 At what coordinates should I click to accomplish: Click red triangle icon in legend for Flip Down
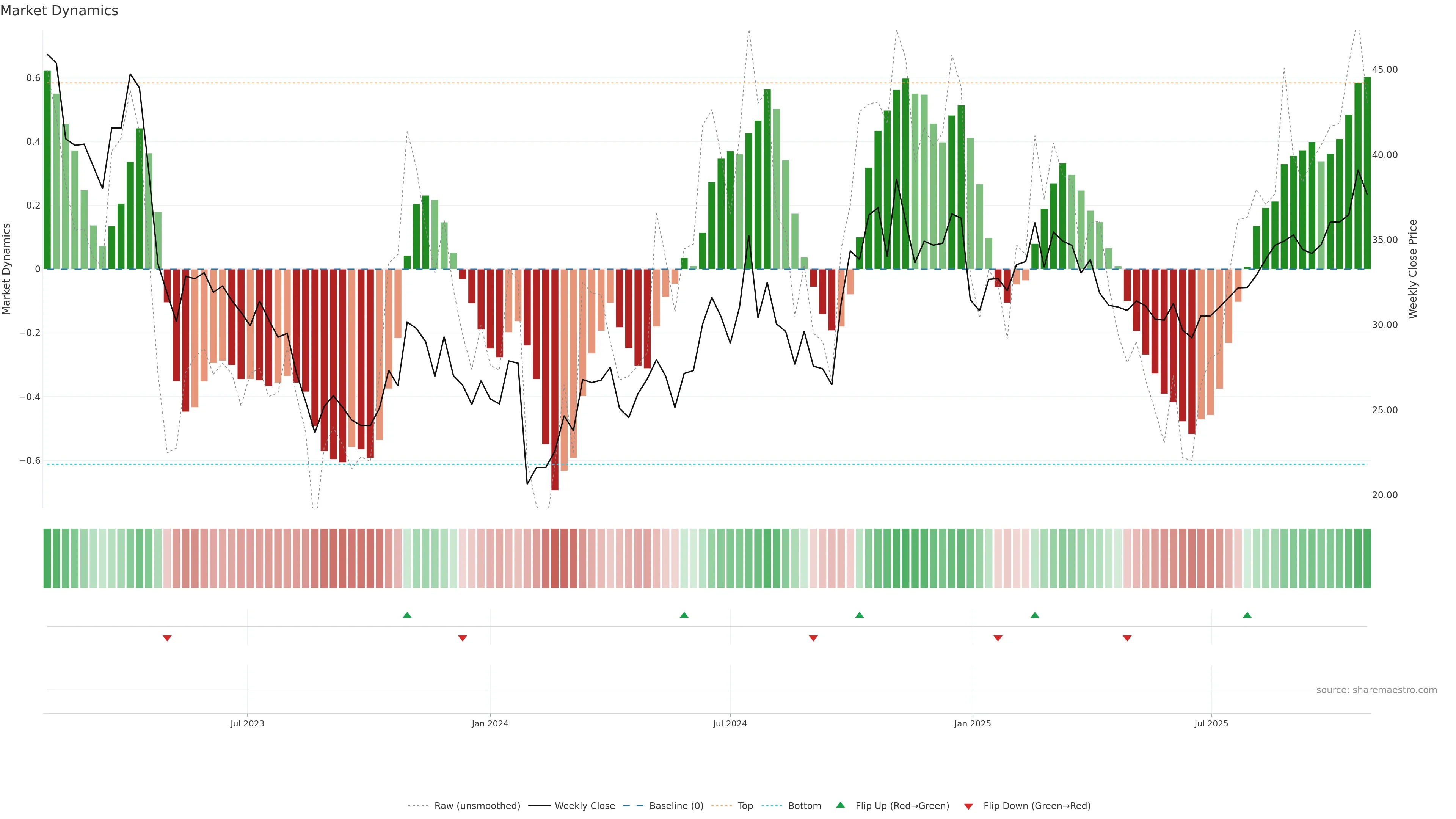(968, 806)
